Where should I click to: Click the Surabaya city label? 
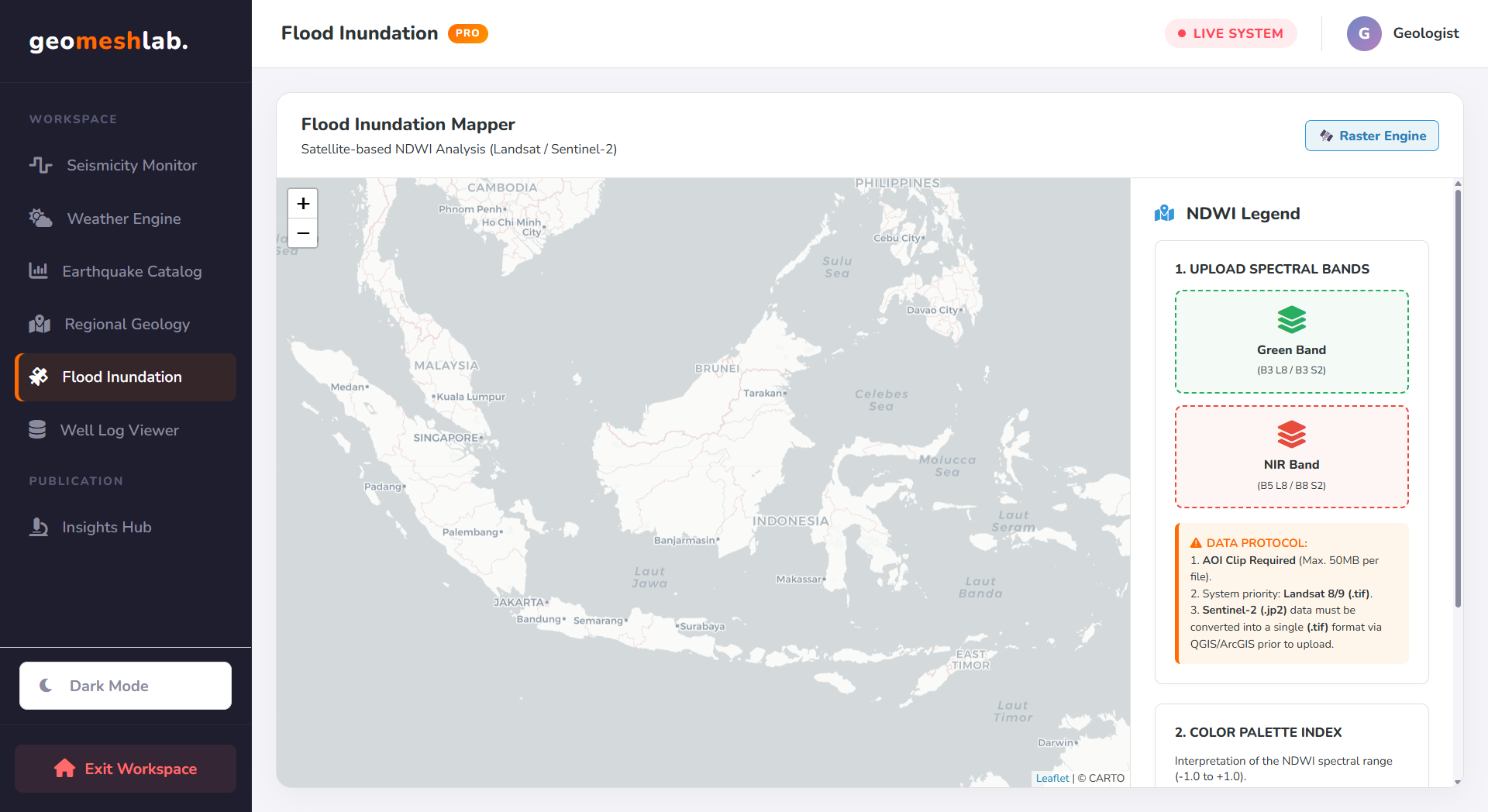pos(702,626)
